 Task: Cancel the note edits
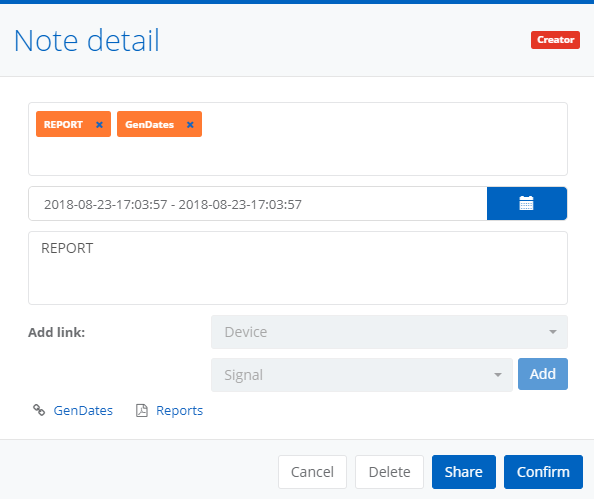click(x=312, y=472)
